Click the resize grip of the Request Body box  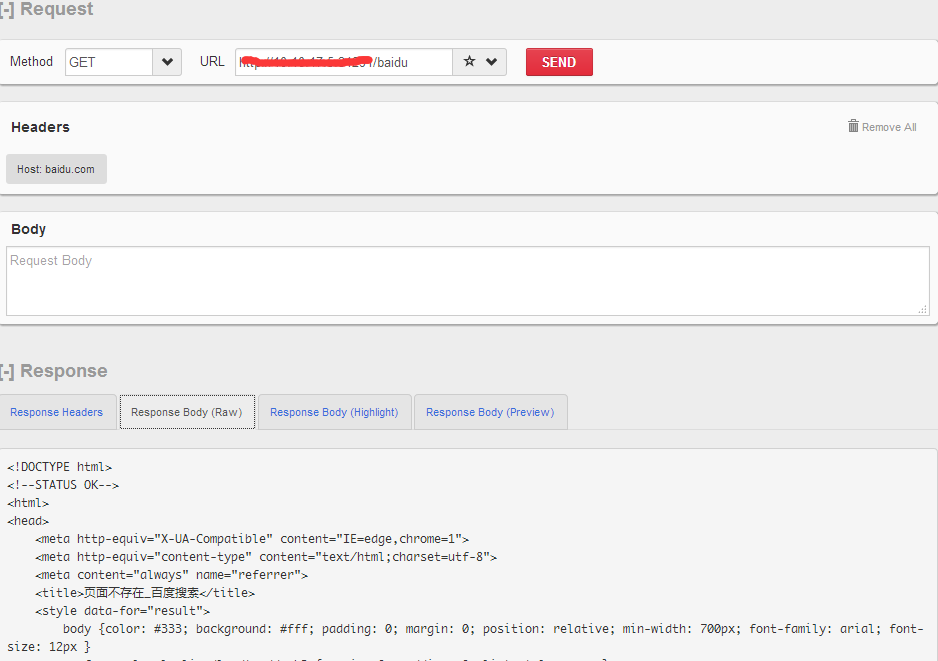(x=923, y=309)
